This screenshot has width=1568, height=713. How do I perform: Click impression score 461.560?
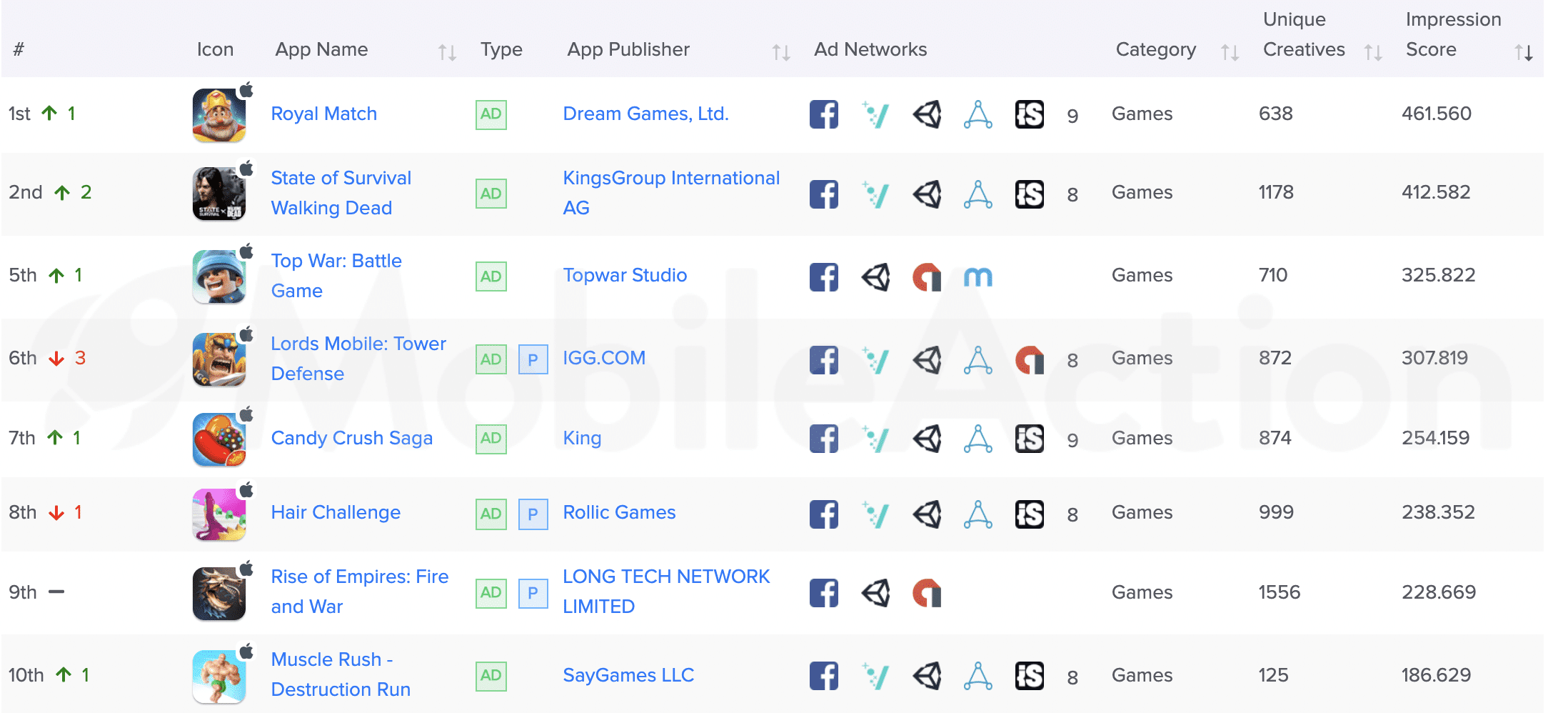tap(1437, 114)
